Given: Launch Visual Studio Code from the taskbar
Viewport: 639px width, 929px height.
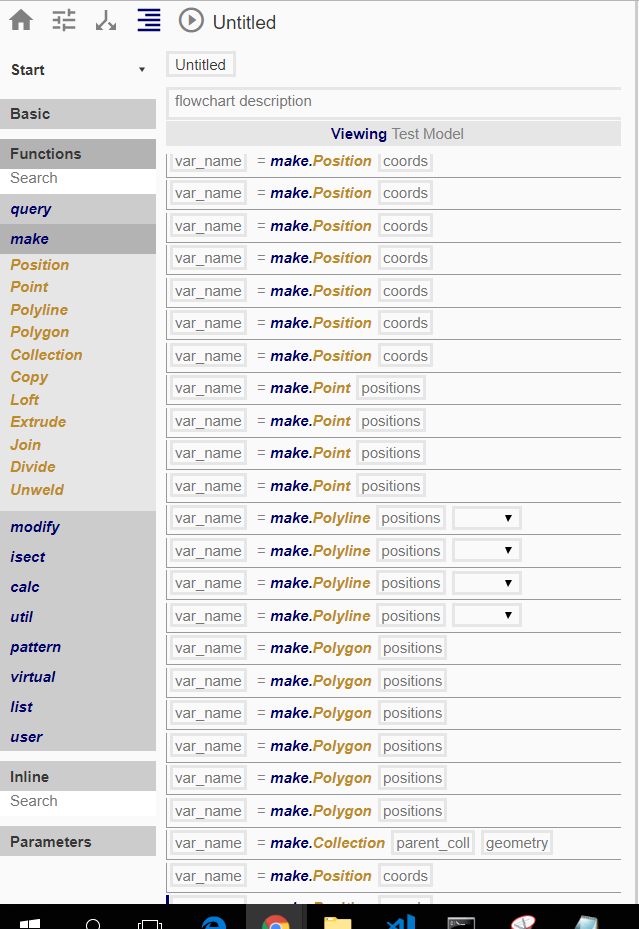Looking at the screenshot, I should (401, 922).
